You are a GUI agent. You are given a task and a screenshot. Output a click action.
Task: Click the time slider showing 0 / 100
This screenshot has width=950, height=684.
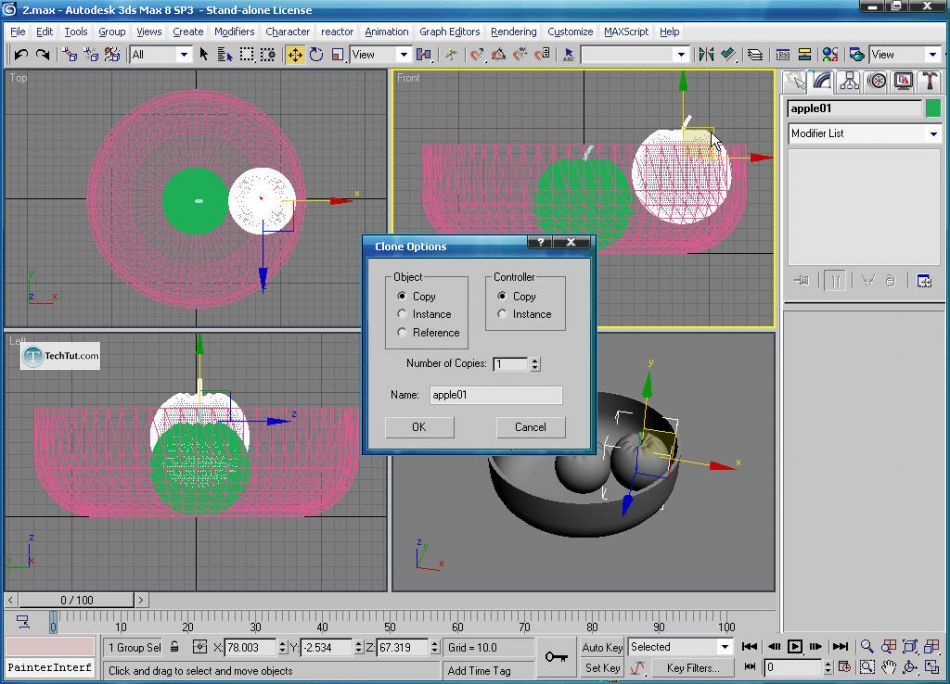76,600
